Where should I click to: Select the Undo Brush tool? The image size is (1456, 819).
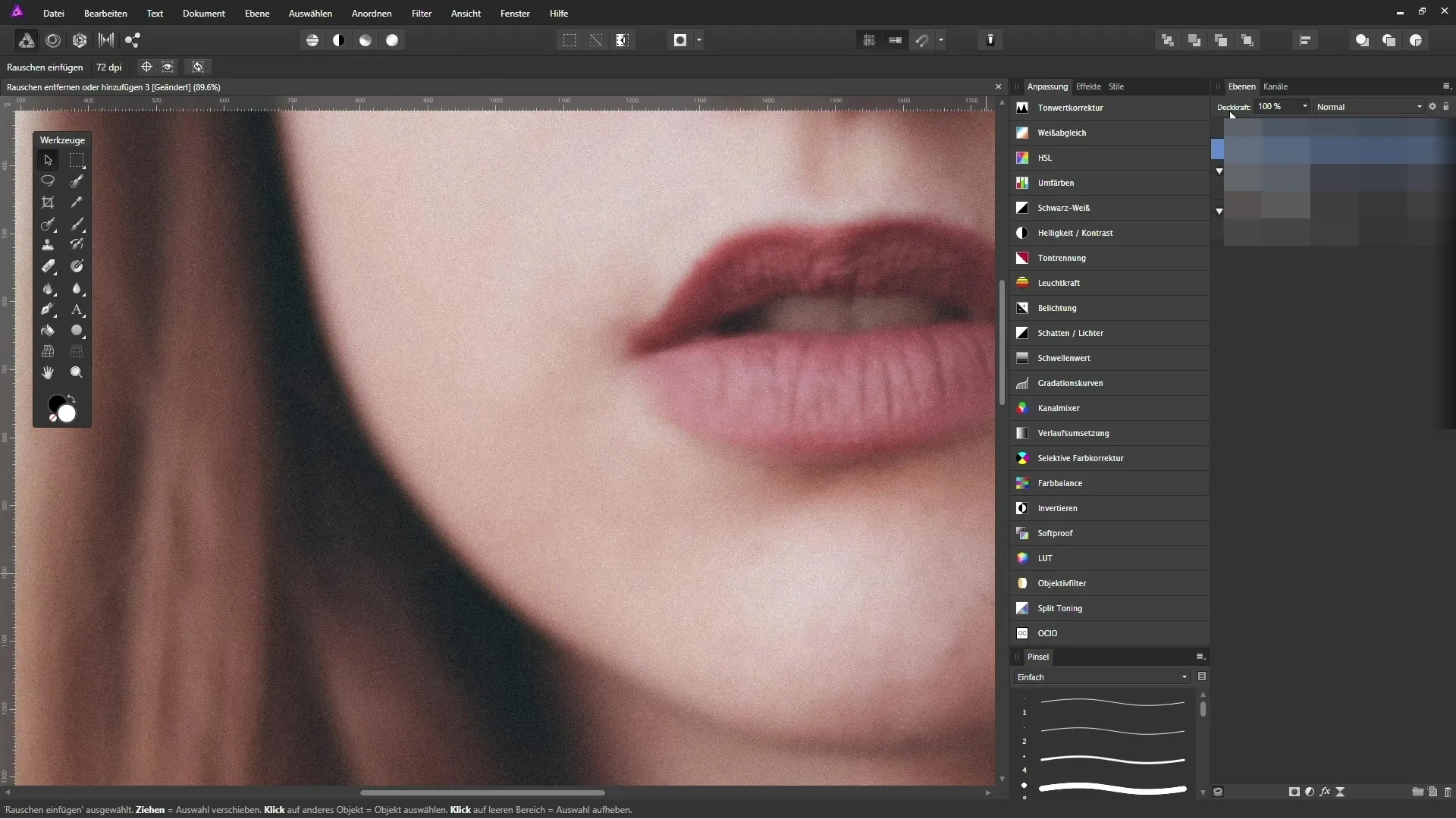tap(77, 245)
